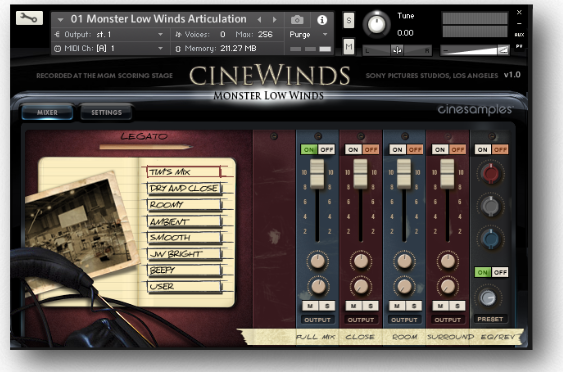The width and height of the screenshot is (563, 372).
Task: Click the upper knob of Surround channel
Action: [448, 261]
